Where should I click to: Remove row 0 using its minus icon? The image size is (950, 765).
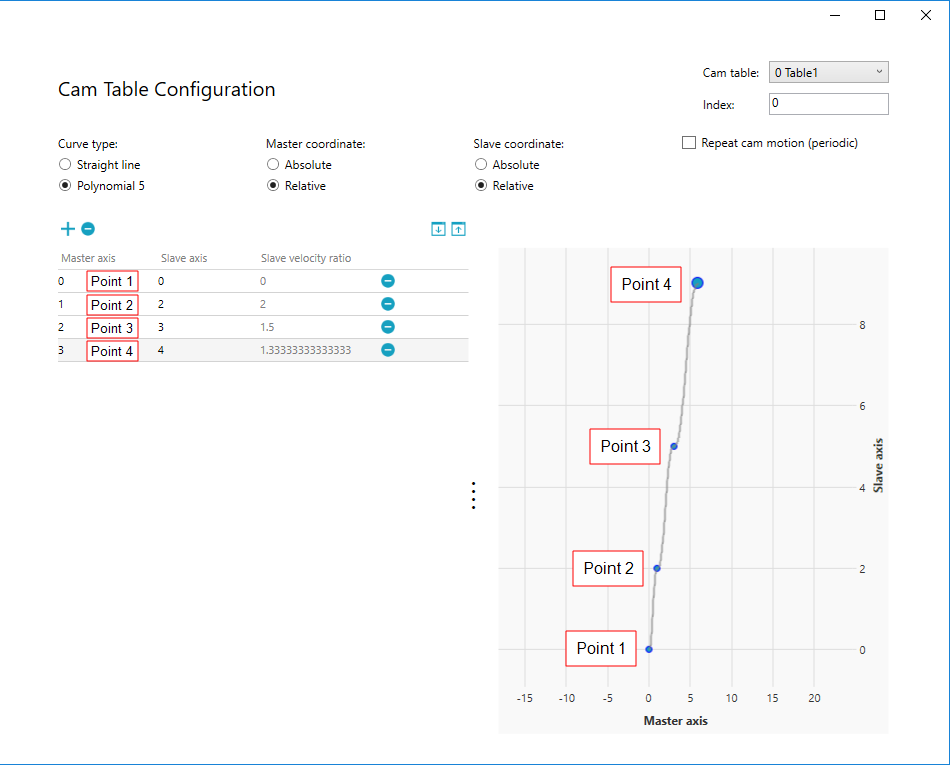[388, 281]
